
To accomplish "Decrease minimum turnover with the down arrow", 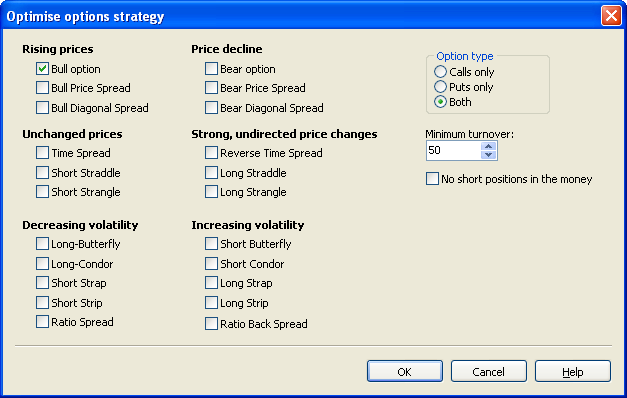I will tap(488, 155).
